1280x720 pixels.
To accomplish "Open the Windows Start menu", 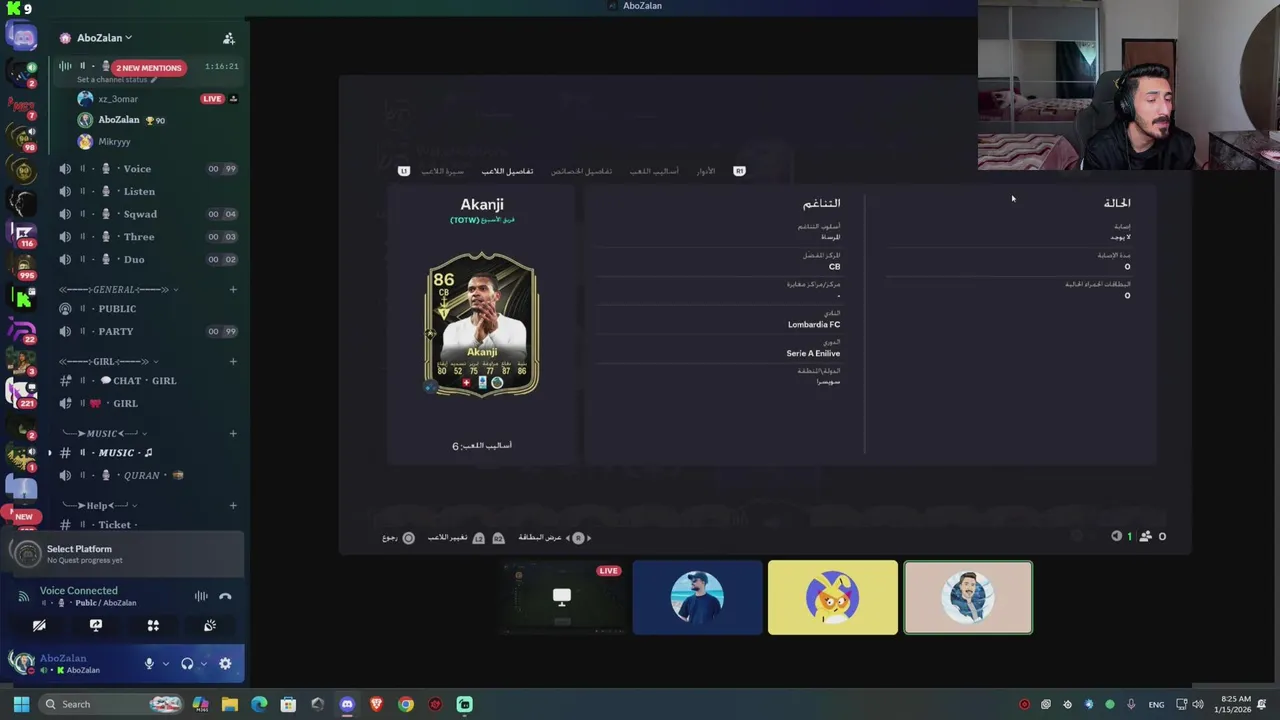I will (21, 704).
